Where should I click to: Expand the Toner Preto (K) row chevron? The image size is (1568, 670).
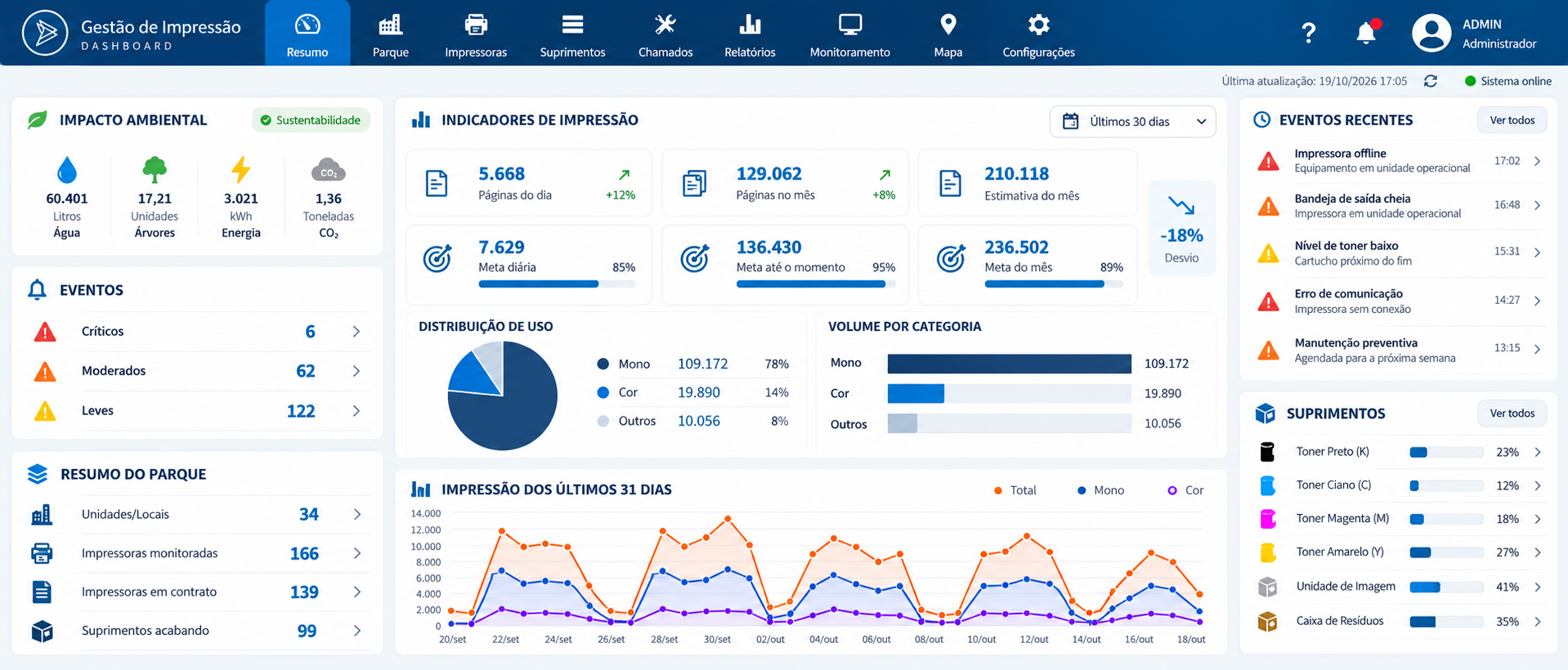1538,453
